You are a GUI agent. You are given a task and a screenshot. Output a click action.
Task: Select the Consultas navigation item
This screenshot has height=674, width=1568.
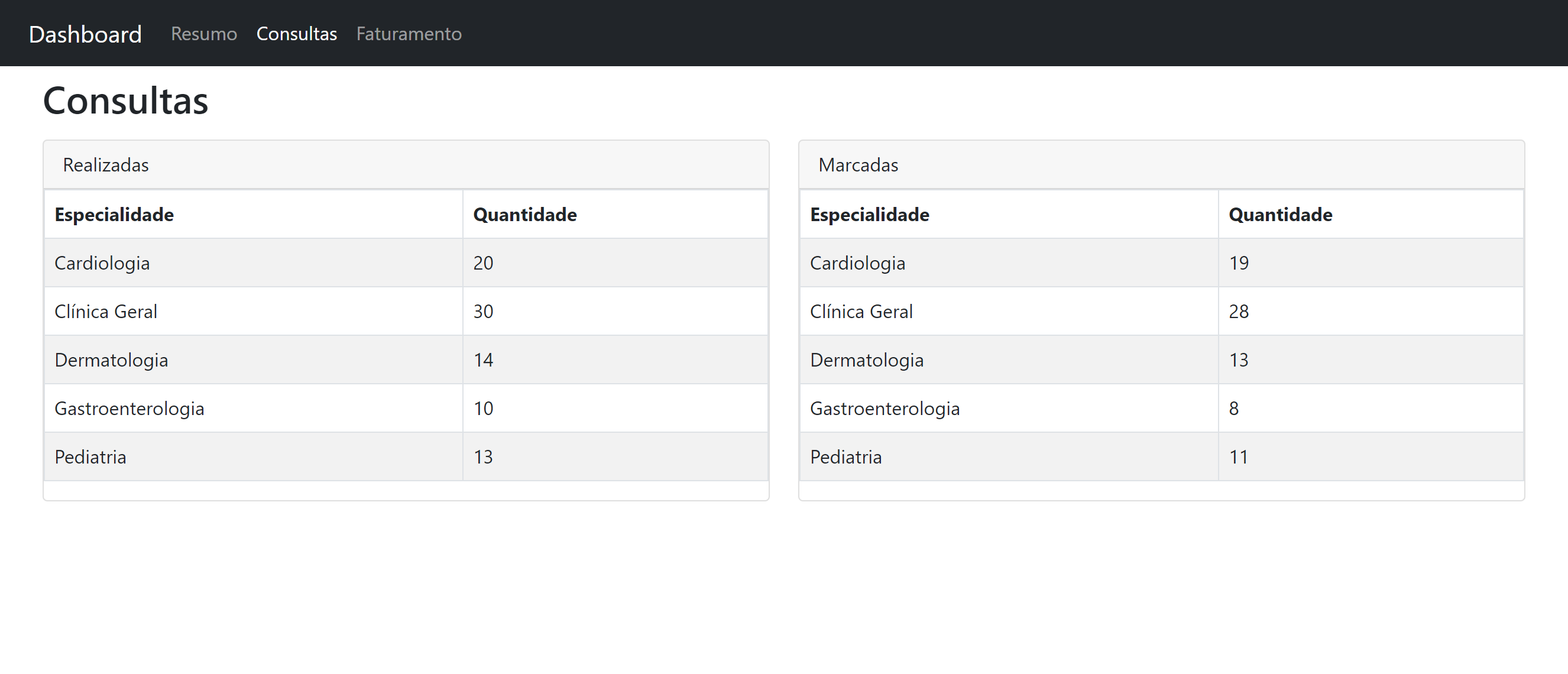coord(296,34)
